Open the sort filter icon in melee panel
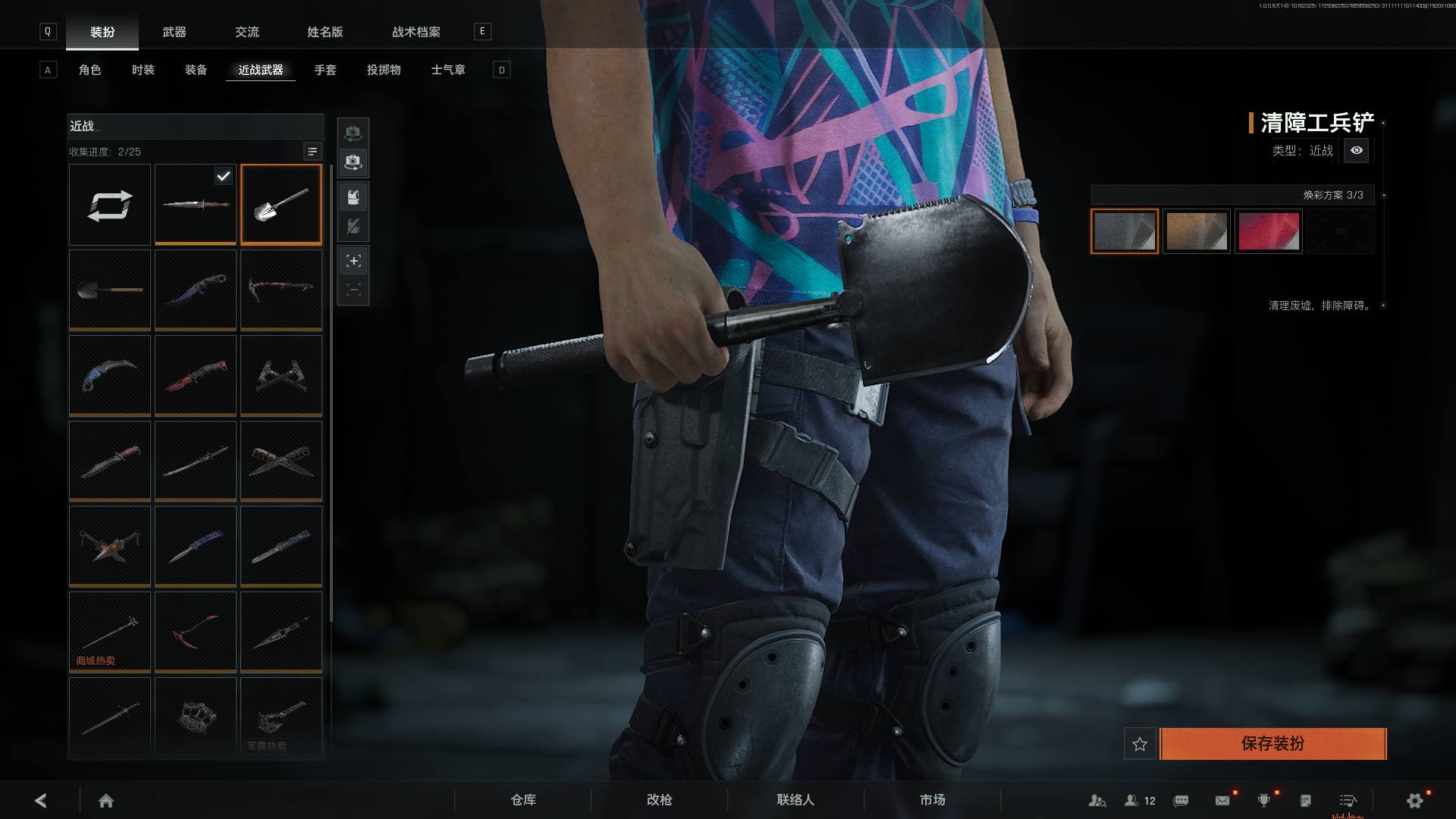 click(312, 152)
